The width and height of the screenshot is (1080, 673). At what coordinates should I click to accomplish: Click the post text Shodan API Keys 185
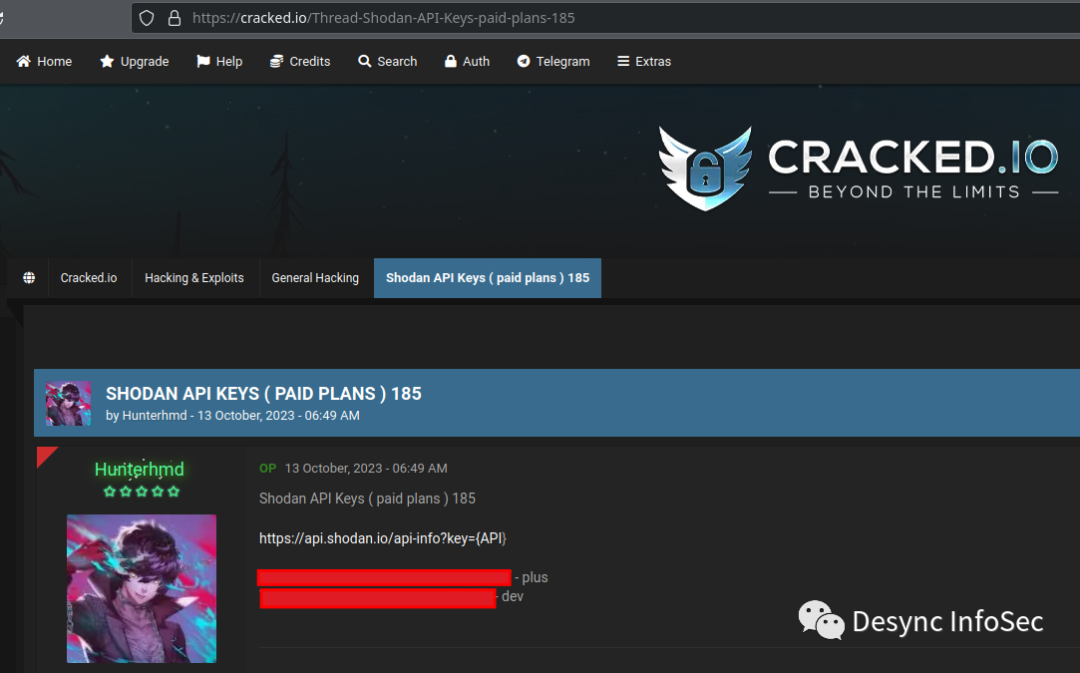(367, 499)
